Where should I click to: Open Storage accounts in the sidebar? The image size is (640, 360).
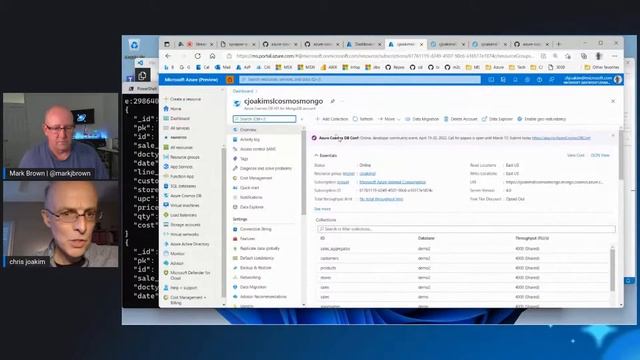click(185, 224)
